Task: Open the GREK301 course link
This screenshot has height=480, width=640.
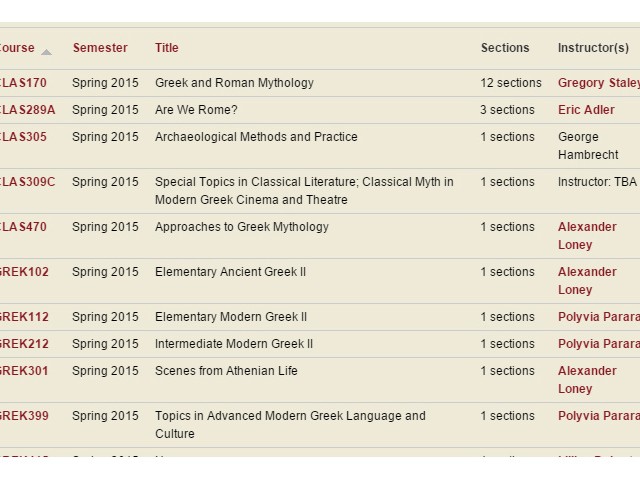Action: (24, 371)
